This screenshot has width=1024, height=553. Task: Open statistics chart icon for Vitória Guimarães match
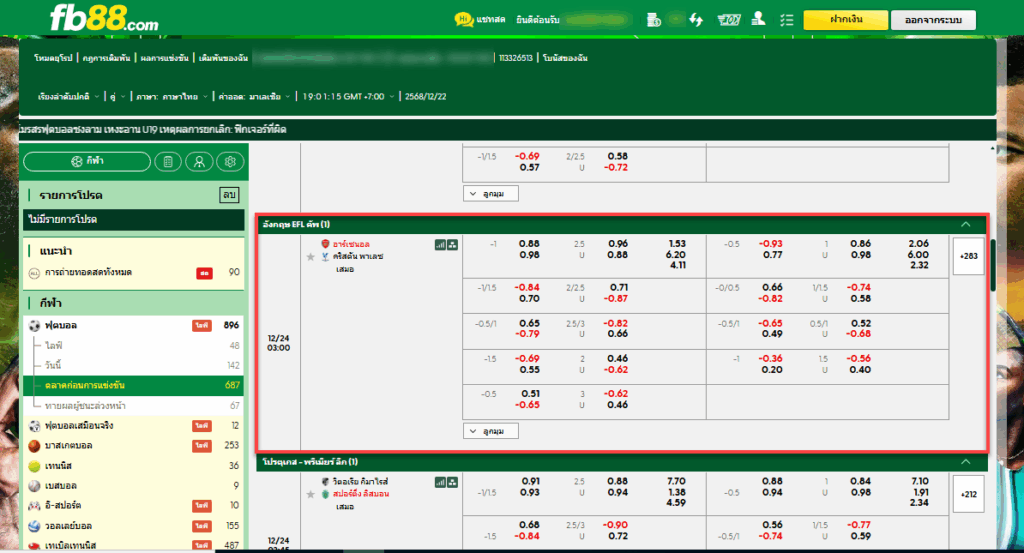(440, 482)
